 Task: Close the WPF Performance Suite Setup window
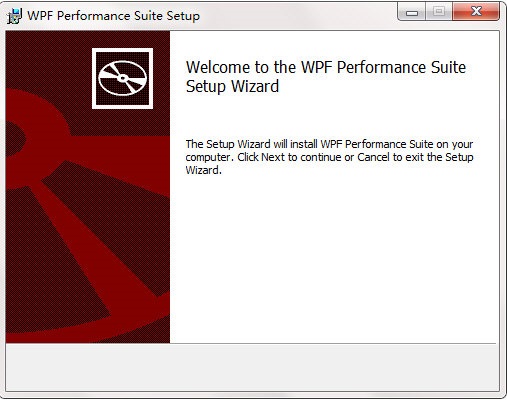pyautogui.click(x=476, y=12)
